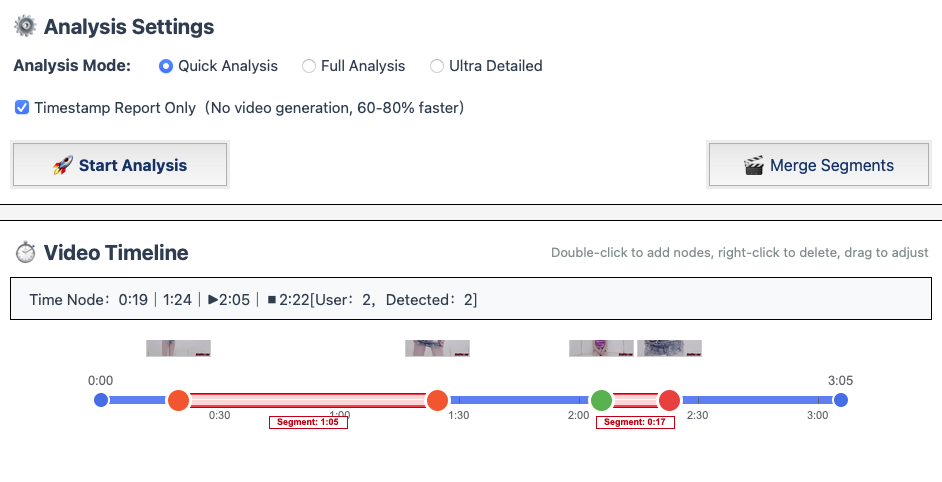This screenshot has height=482, width=942.
Task: Uncheck the Timestamp Report Only checkbox
Action: tap(22, 107)
